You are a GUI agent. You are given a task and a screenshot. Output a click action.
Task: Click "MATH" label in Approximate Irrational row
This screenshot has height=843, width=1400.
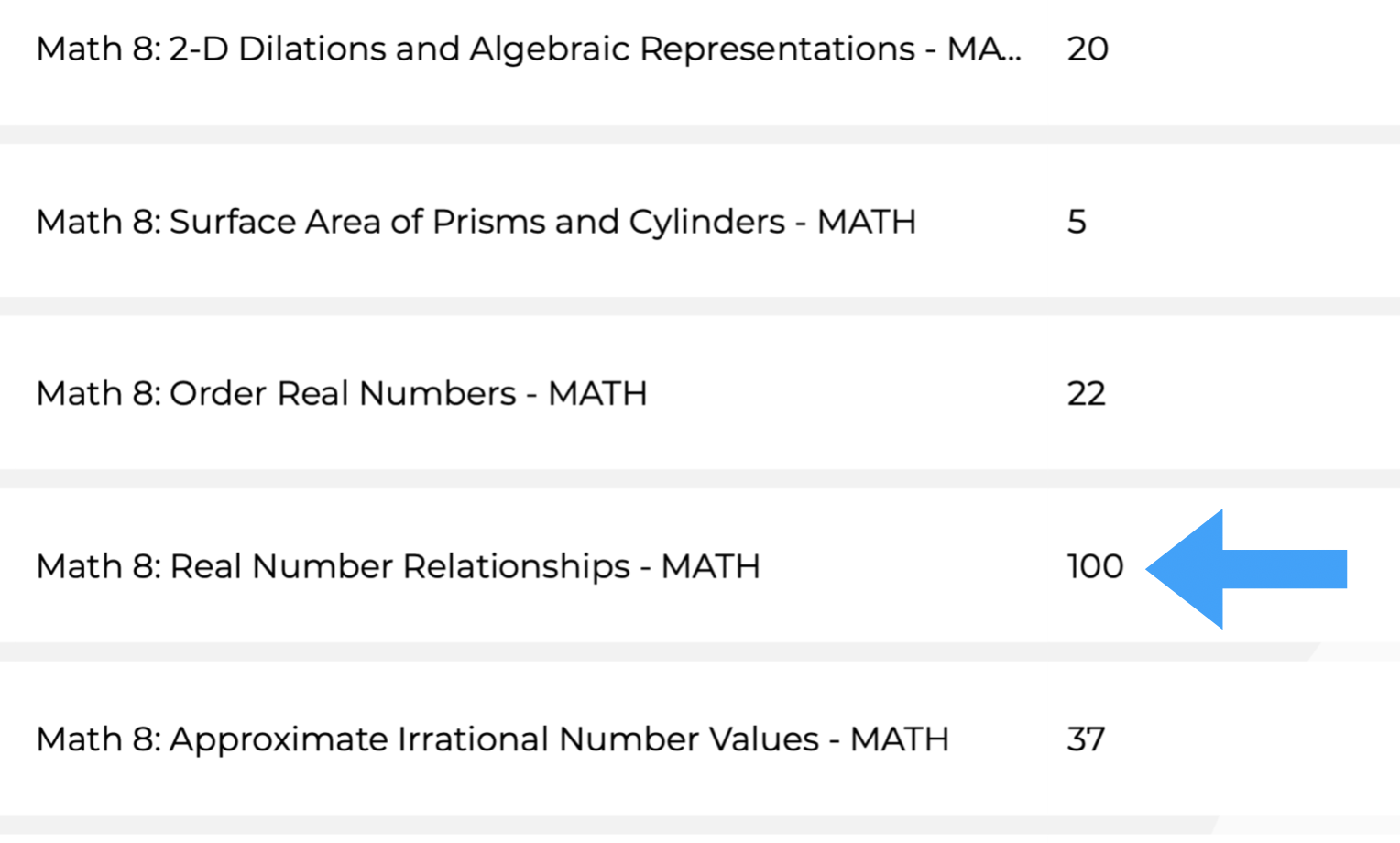click(899, 739)
